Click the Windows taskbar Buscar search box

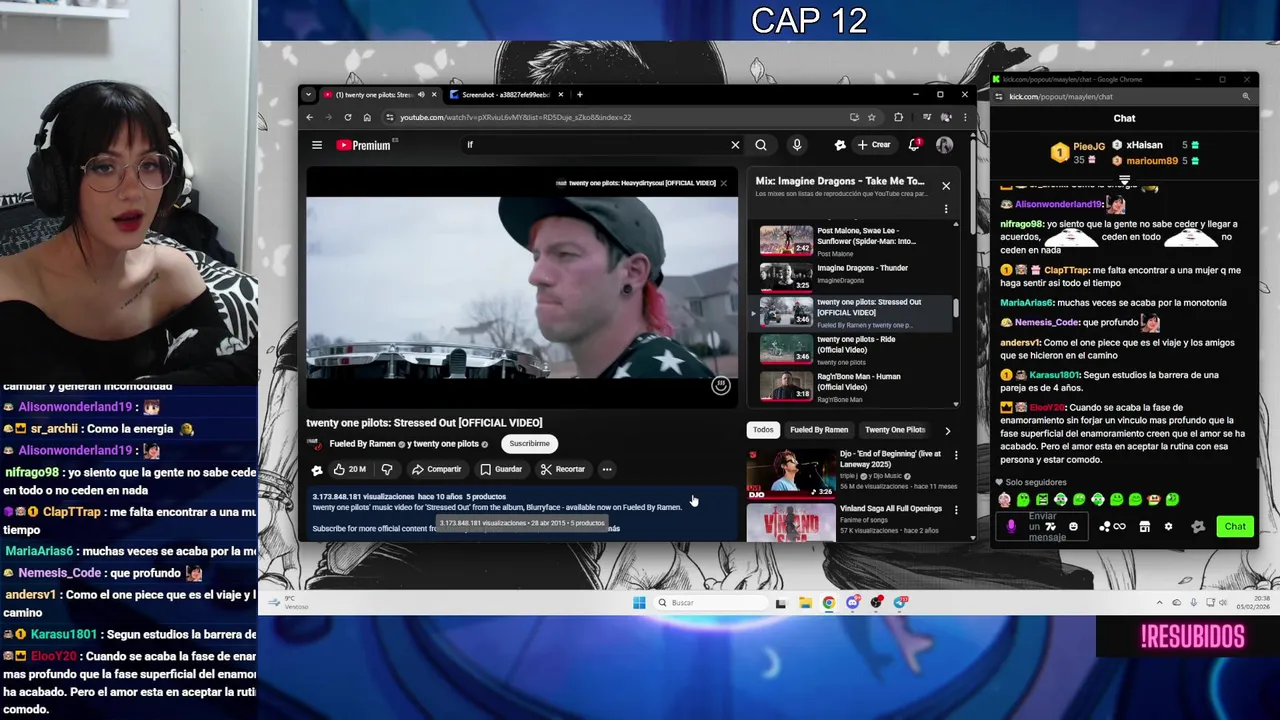click(x=710, y=603)
